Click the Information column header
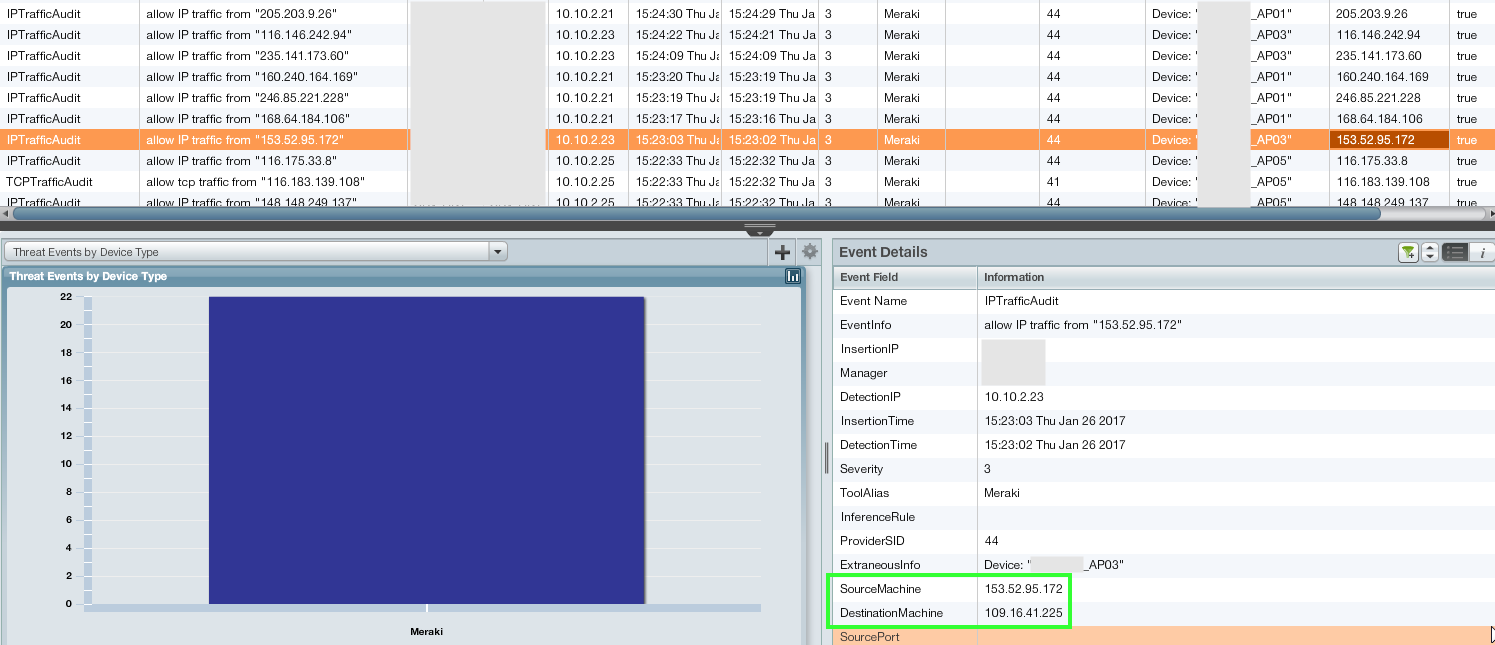 [x=1235, y=277]
